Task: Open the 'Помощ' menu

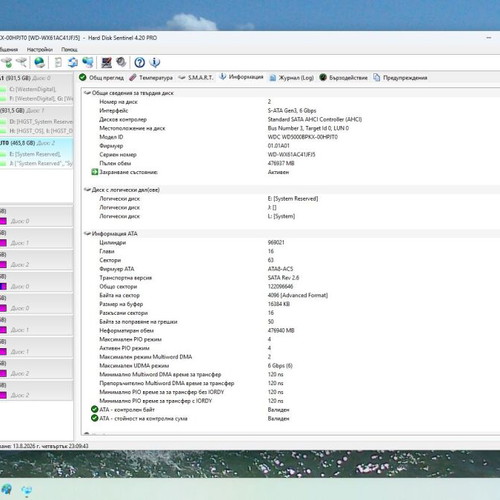Action: pos(69,50)
